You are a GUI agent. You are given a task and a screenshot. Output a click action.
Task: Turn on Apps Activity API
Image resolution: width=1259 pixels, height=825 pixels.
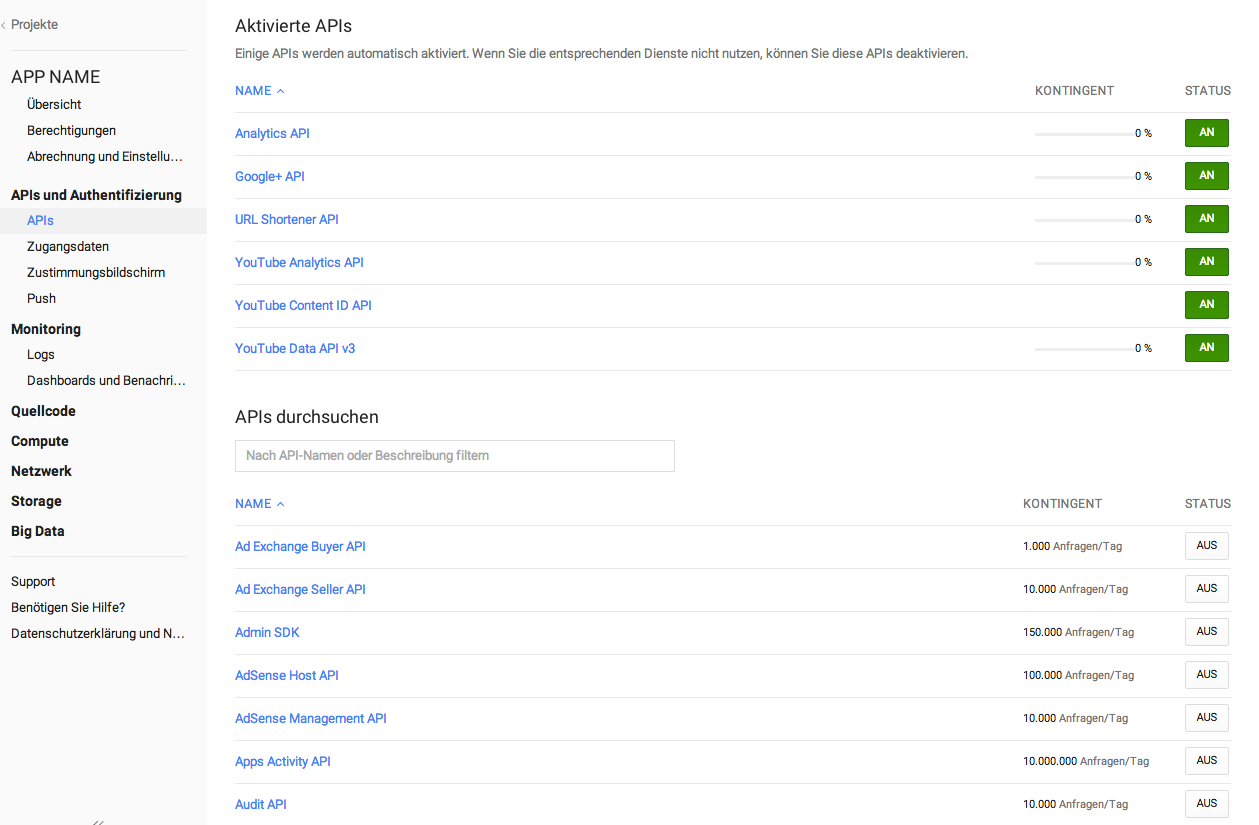[x=1207, y=761]
